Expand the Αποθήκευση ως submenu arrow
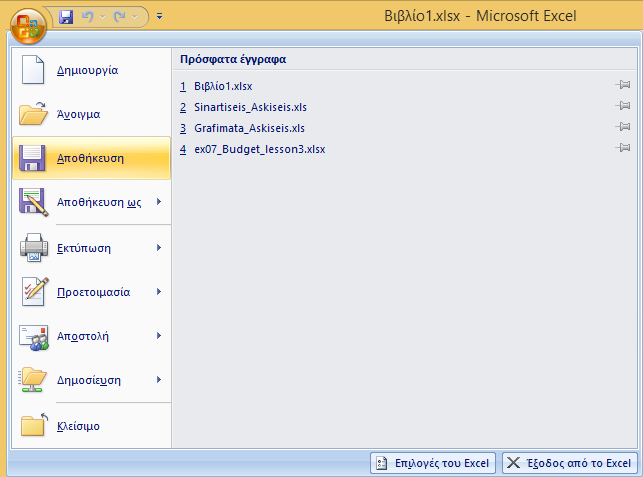 click(159, 201)
